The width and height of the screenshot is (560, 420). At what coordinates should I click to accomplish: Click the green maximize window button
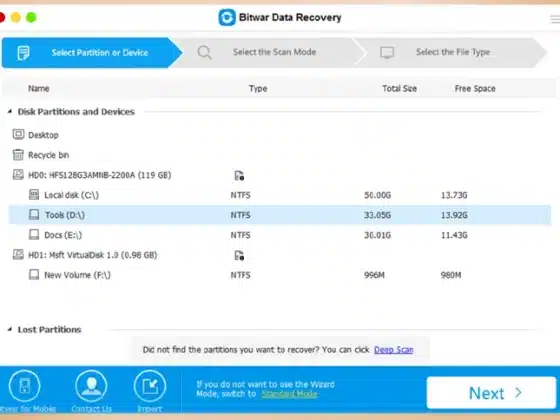(x=31, y=17)
